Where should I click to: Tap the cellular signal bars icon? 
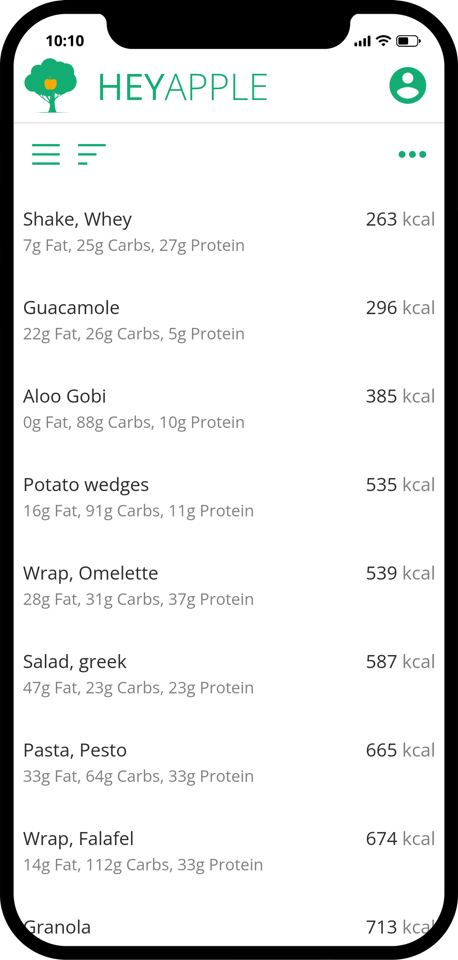point(362,42)
